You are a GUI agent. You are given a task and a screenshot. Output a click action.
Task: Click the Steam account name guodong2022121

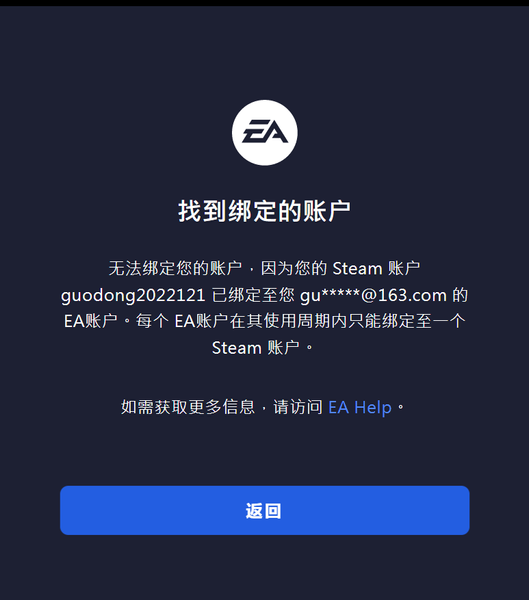[x=133, y=295]
